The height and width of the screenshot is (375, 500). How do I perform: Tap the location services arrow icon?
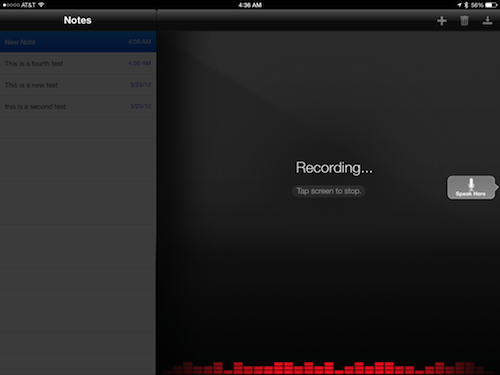click(x=459, y=5)
